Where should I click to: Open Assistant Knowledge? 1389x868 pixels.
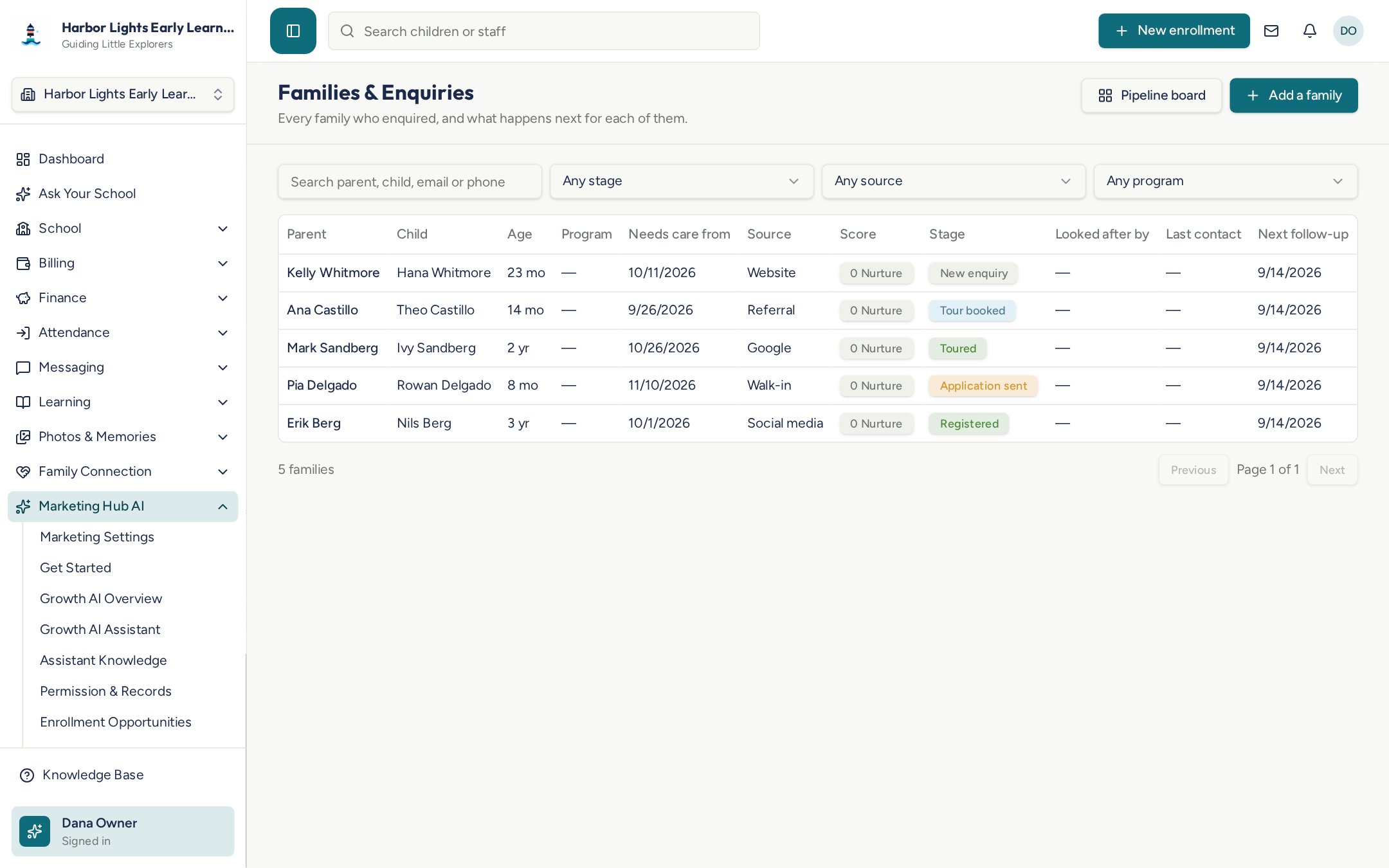pos(104,660)
